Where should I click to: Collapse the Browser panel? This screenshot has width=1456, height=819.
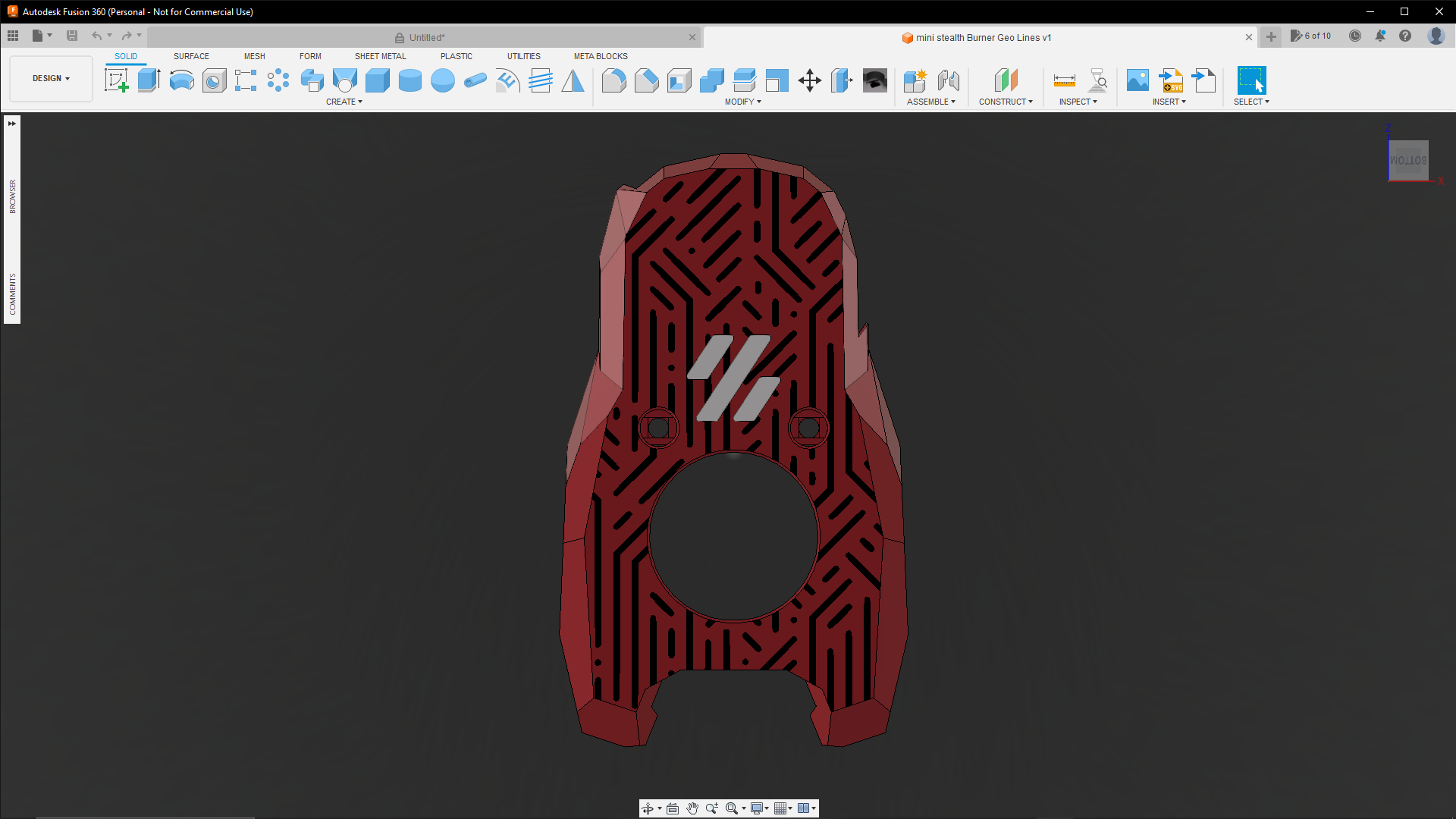tap(11, 122)
